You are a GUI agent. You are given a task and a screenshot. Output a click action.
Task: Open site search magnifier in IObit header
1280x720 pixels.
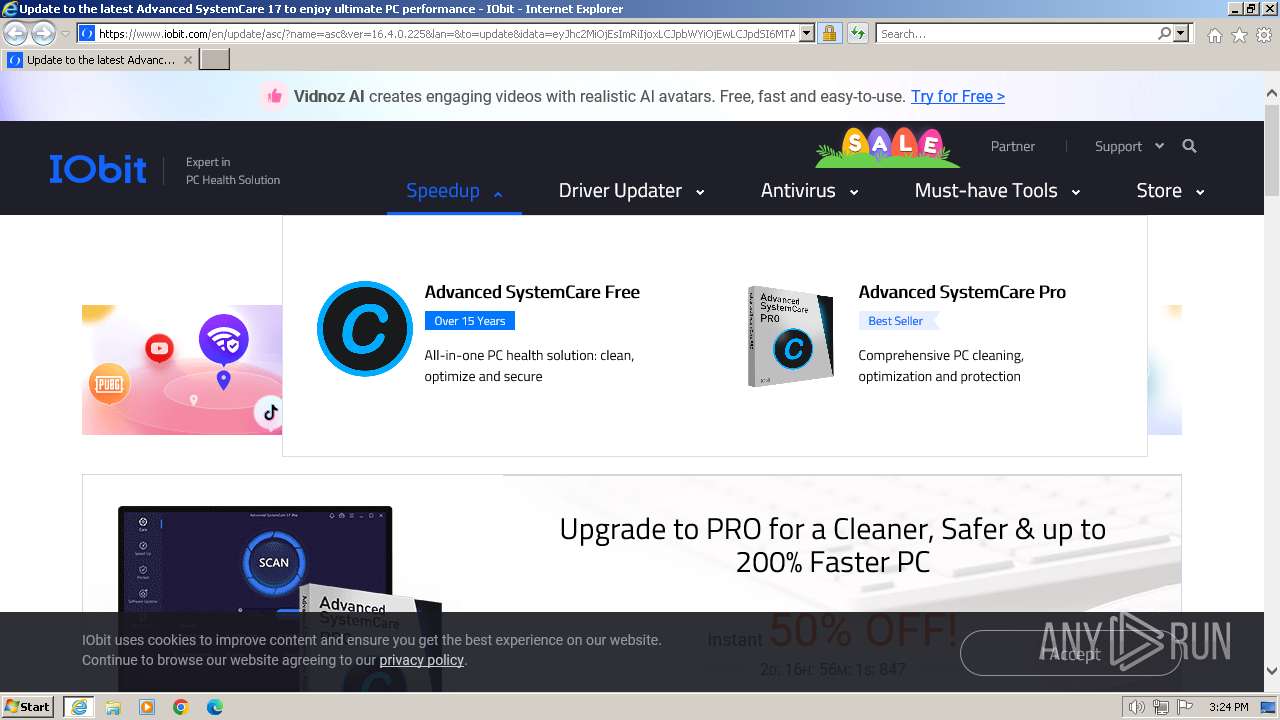(x=1189, y=146)
